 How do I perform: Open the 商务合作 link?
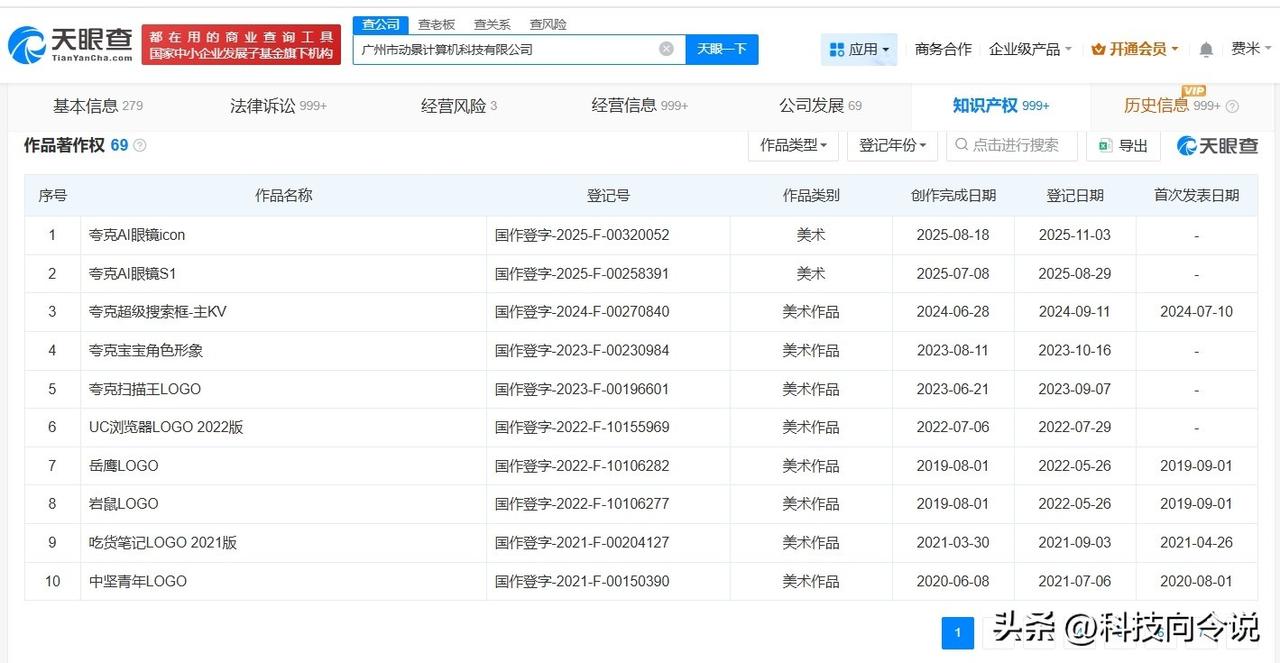click(x=943, y=49)
